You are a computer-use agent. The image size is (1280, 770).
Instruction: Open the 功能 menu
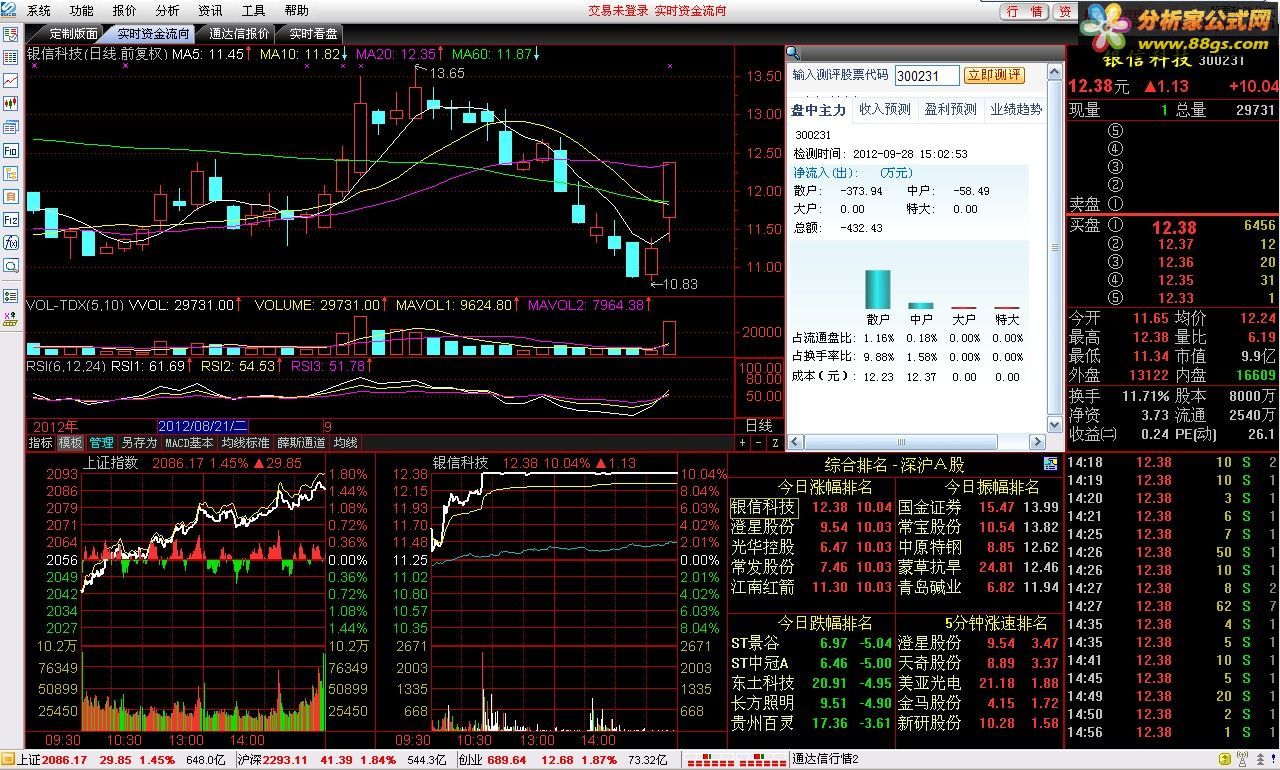tap(82, 11)
